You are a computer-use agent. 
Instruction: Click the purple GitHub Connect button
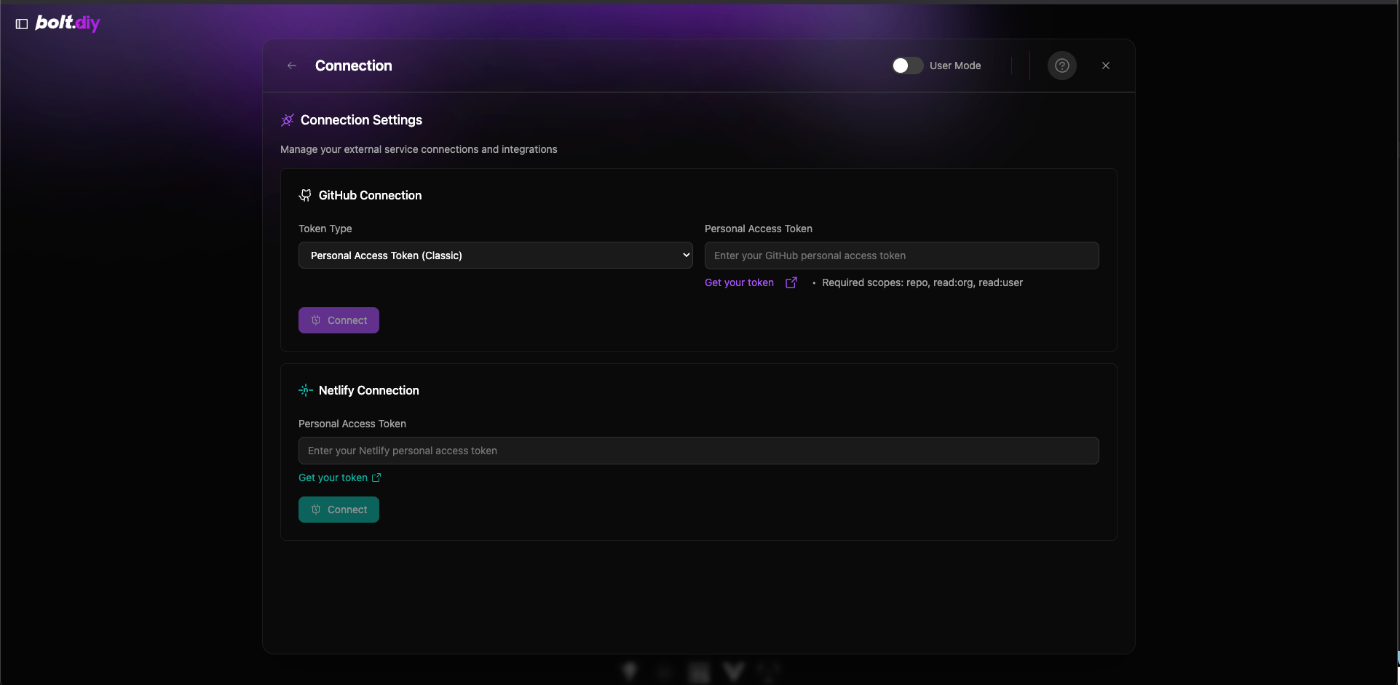[339, 320]
